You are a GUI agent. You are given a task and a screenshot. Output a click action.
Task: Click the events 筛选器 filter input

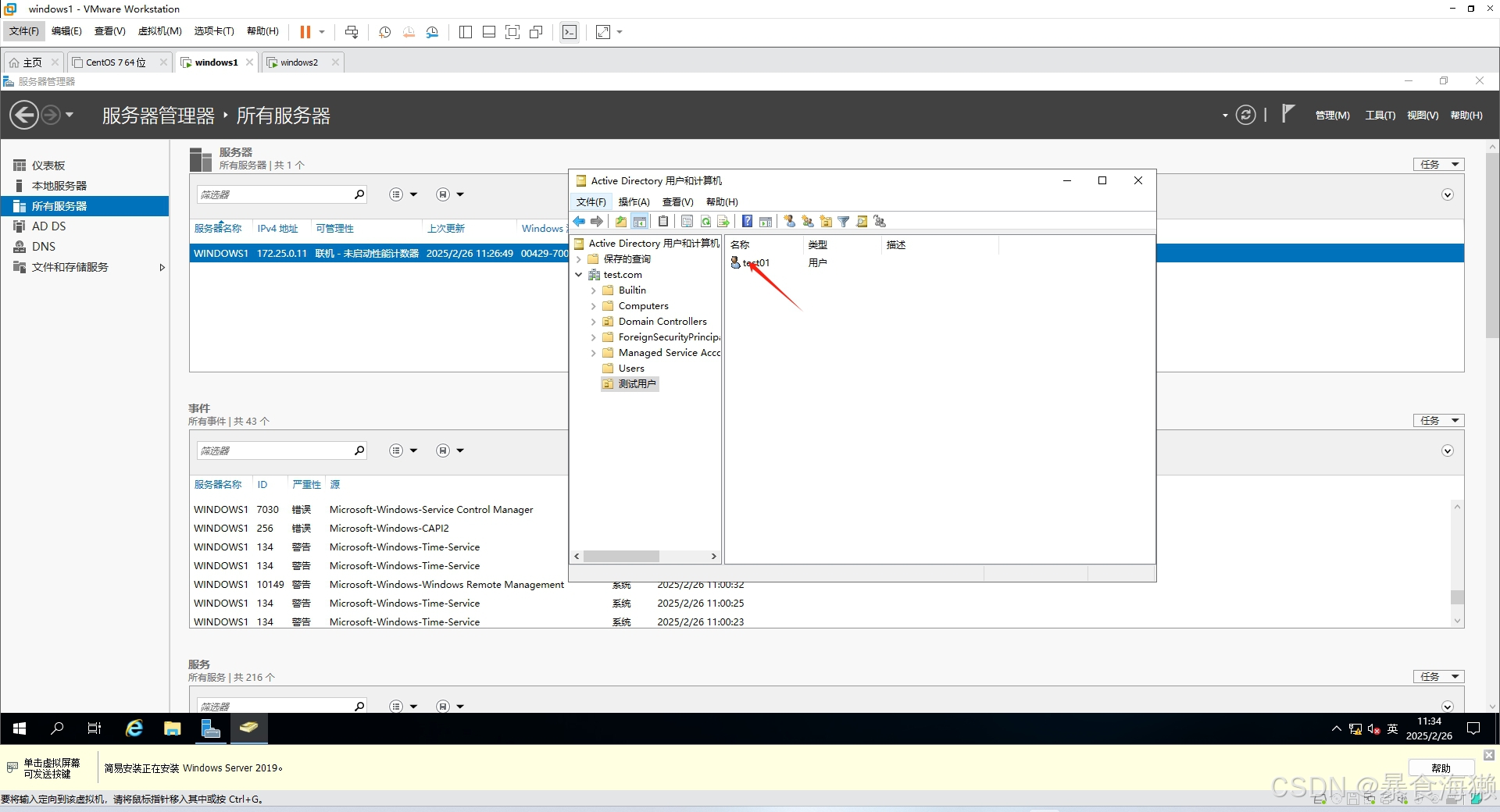[275, 451]
